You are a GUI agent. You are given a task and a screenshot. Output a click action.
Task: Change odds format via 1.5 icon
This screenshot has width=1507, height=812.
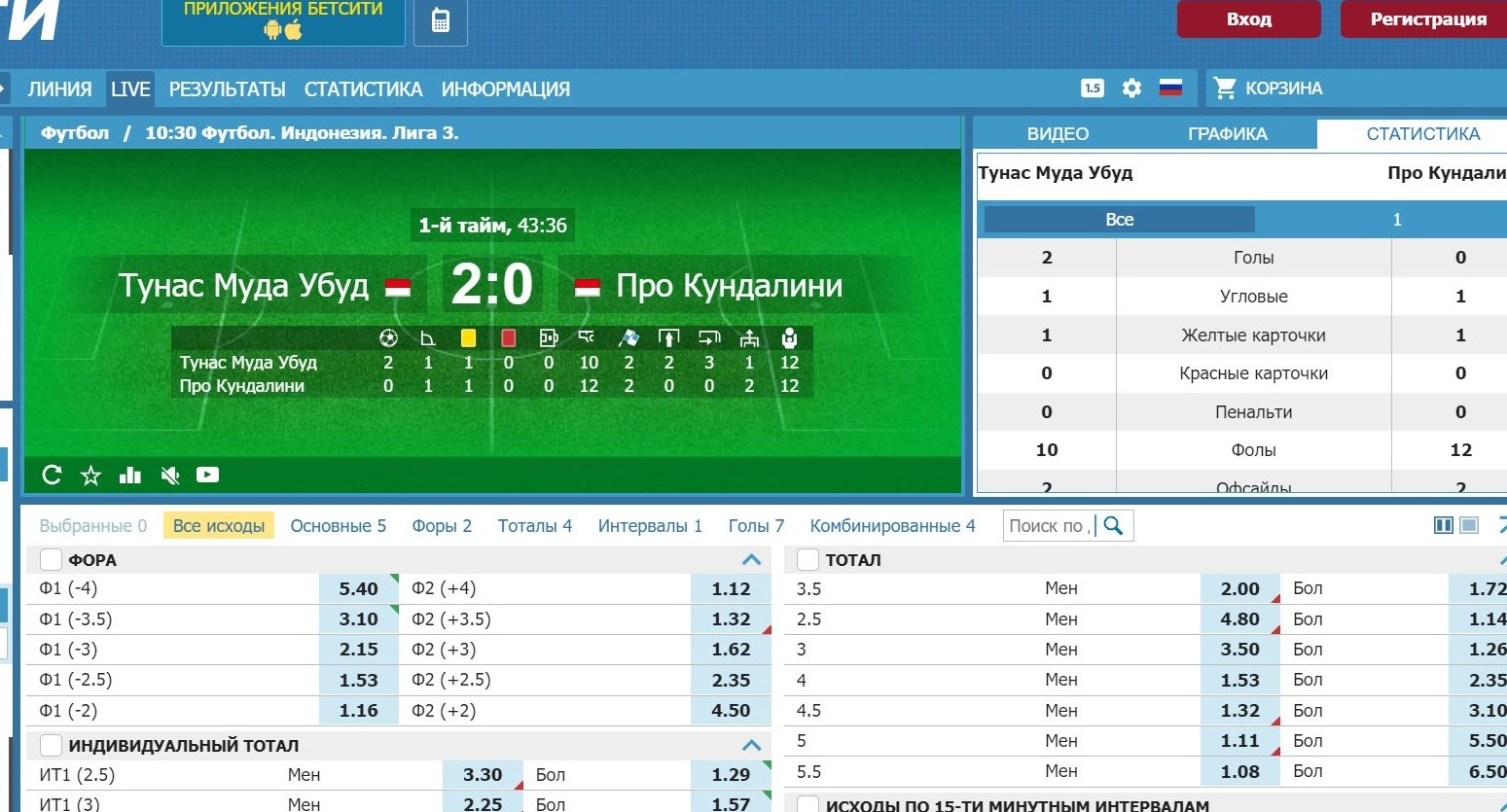click(1093, 88)
